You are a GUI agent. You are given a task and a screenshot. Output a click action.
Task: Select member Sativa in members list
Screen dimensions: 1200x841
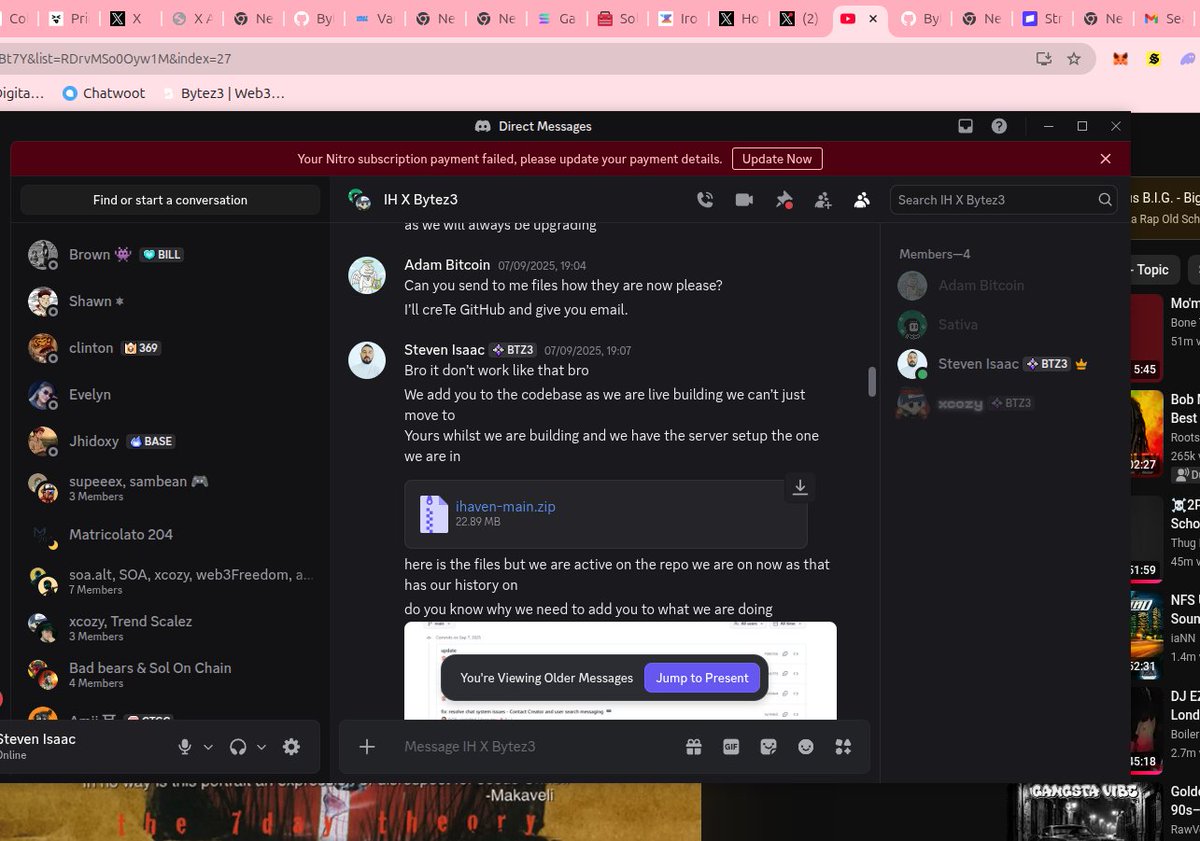point(1005,325)
